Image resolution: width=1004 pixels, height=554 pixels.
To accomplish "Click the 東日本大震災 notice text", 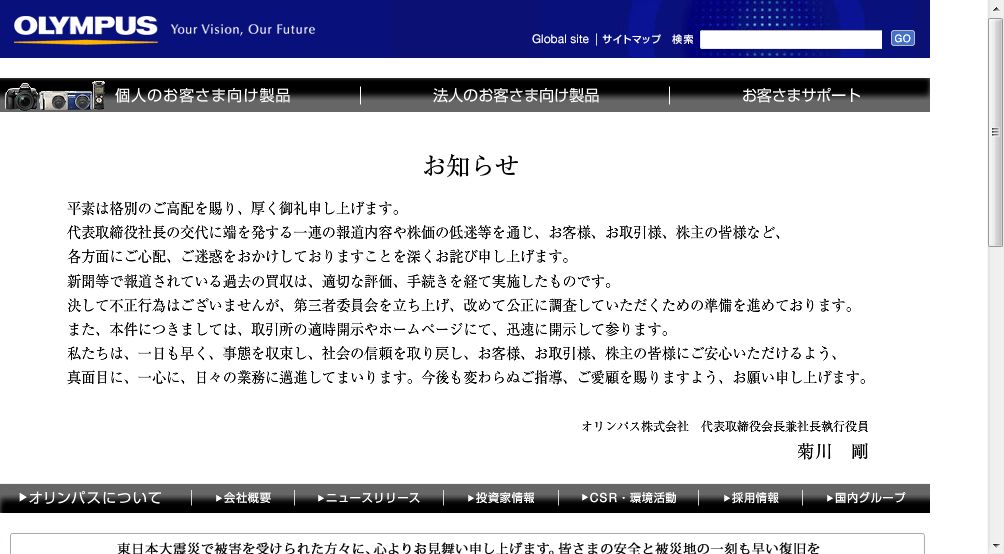I will [x=468, y=548].
